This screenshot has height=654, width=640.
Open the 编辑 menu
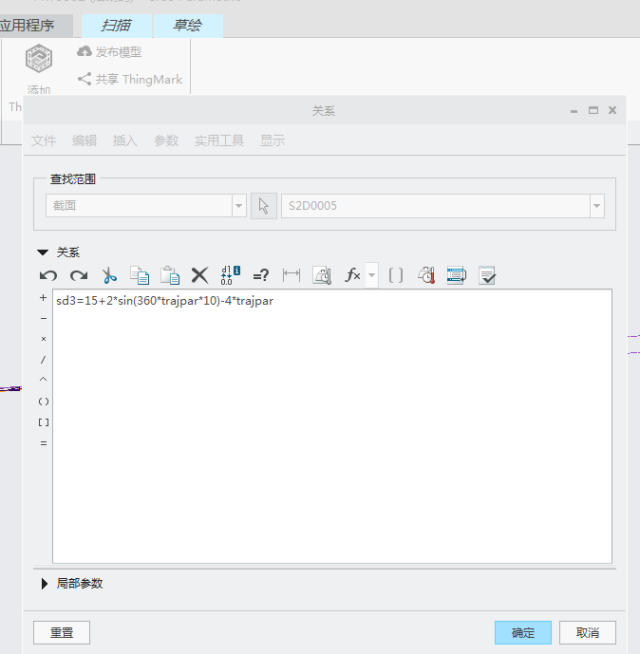(x=84, y=141)
